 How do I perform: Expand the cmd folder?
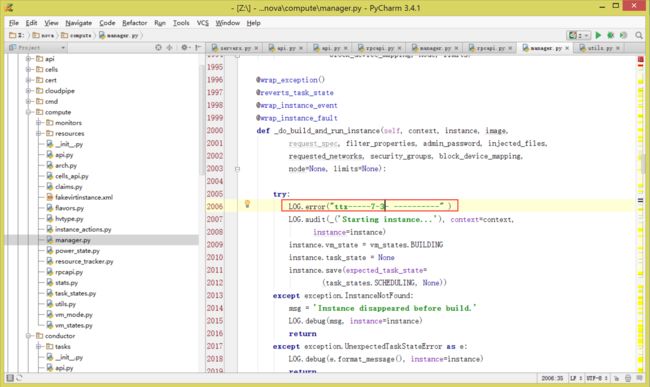click(28, 102)
